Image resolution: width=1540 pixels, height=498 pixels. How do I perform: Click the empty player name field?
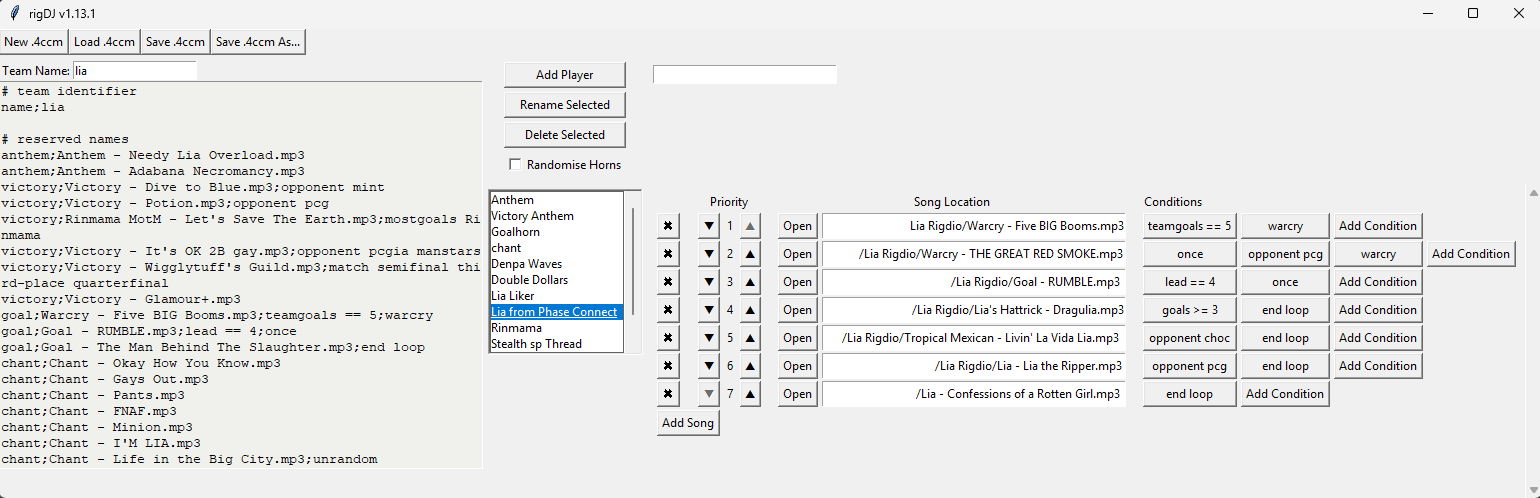click(x=744, y=75)
